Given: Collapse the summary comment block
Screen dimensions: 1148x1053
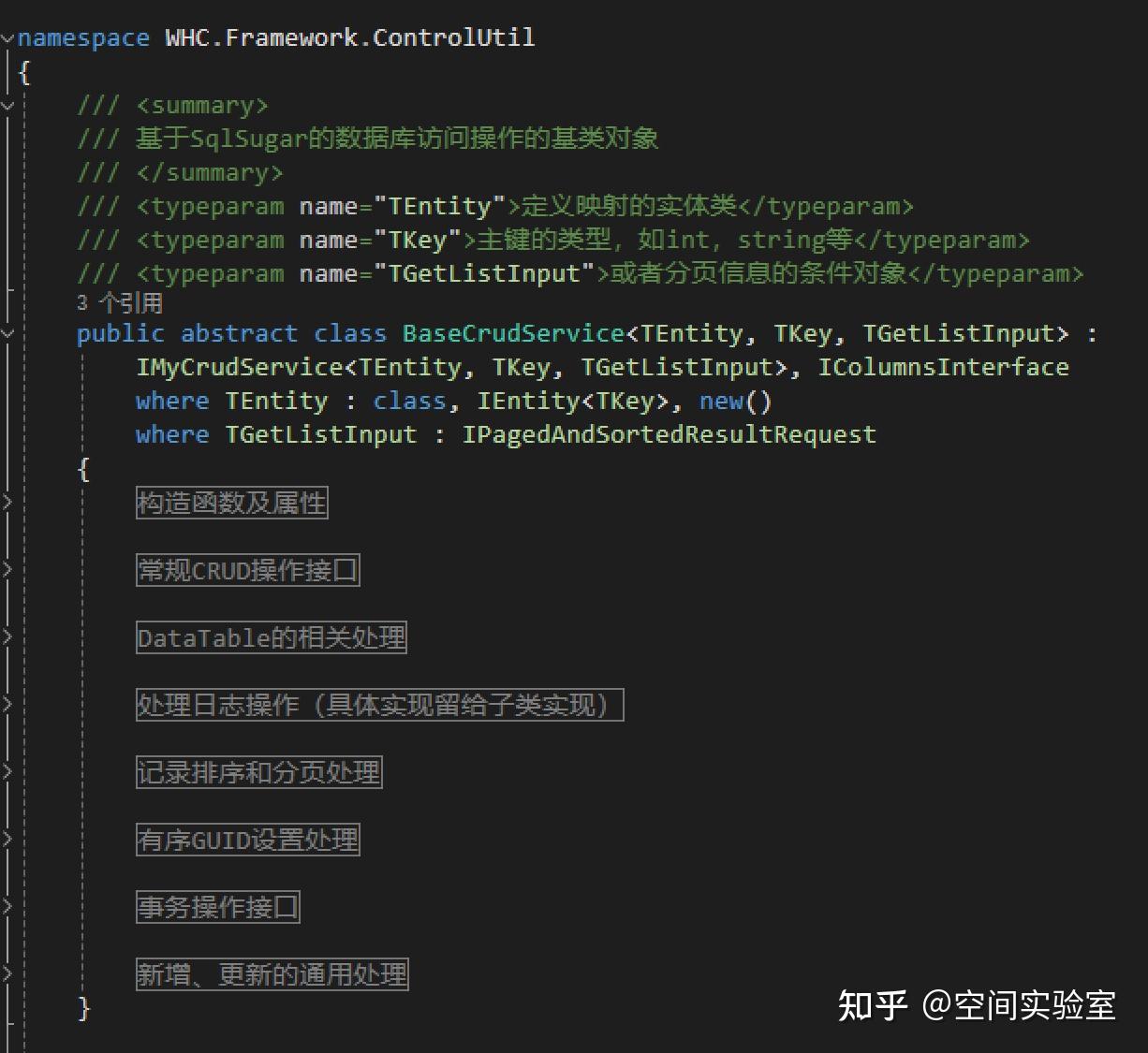Looking at the screenshot, I should pyautogui.click(x=7, y=106).
